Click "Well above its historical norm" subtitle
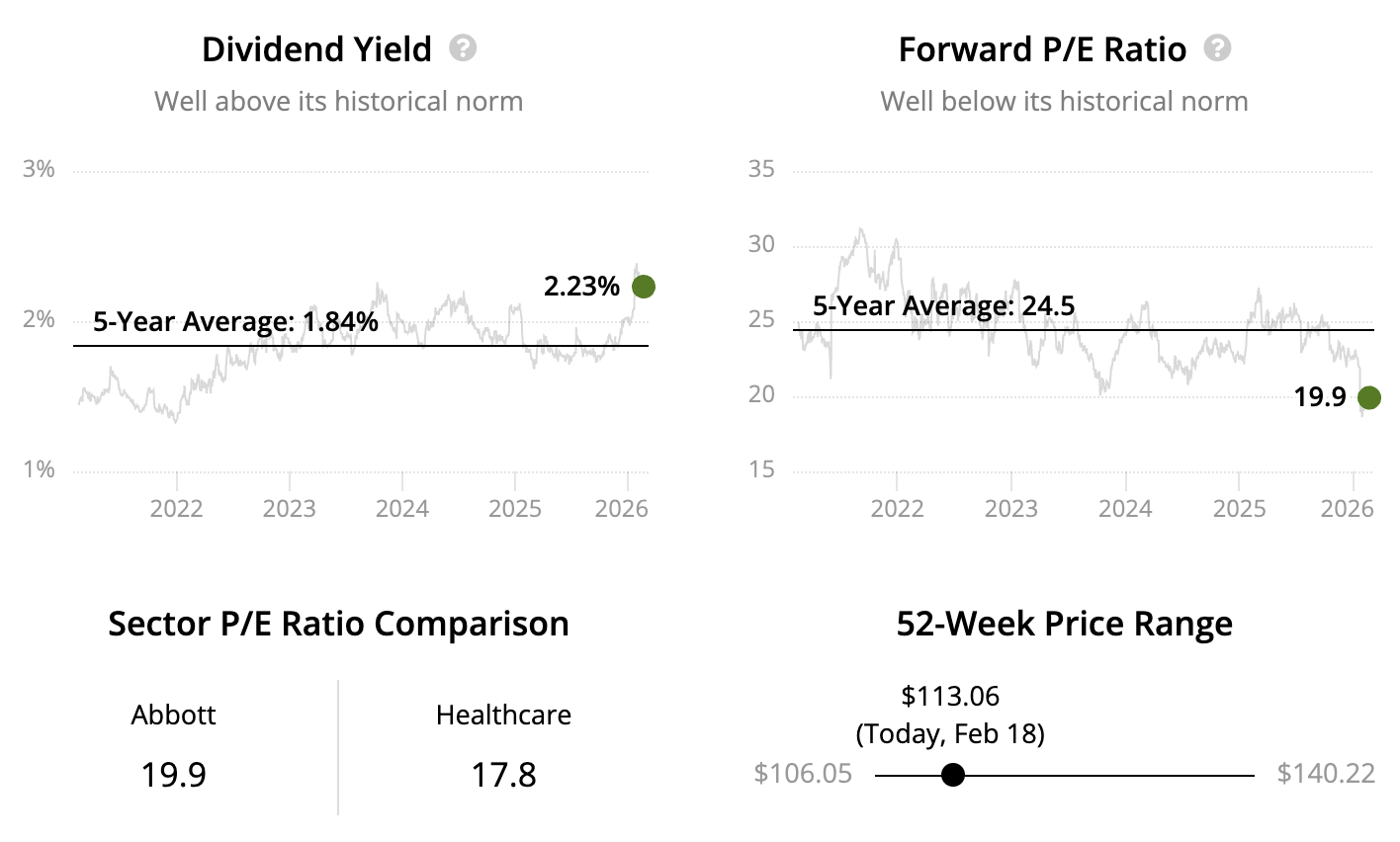Screen dimensions: 1400x842 (x=338, y=101)
